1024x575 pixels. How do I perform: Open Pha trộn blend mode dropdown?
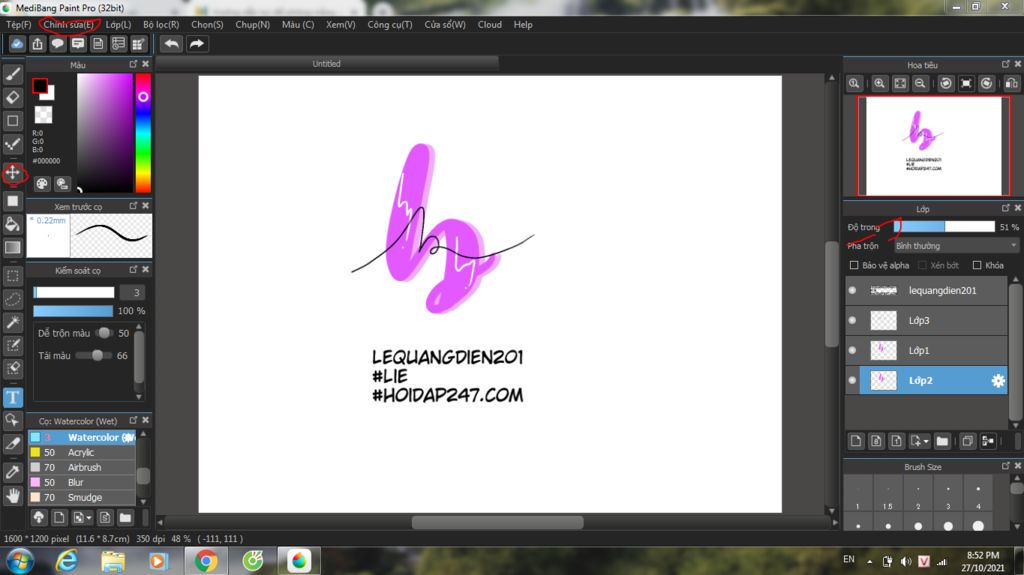tap(956, 246)
